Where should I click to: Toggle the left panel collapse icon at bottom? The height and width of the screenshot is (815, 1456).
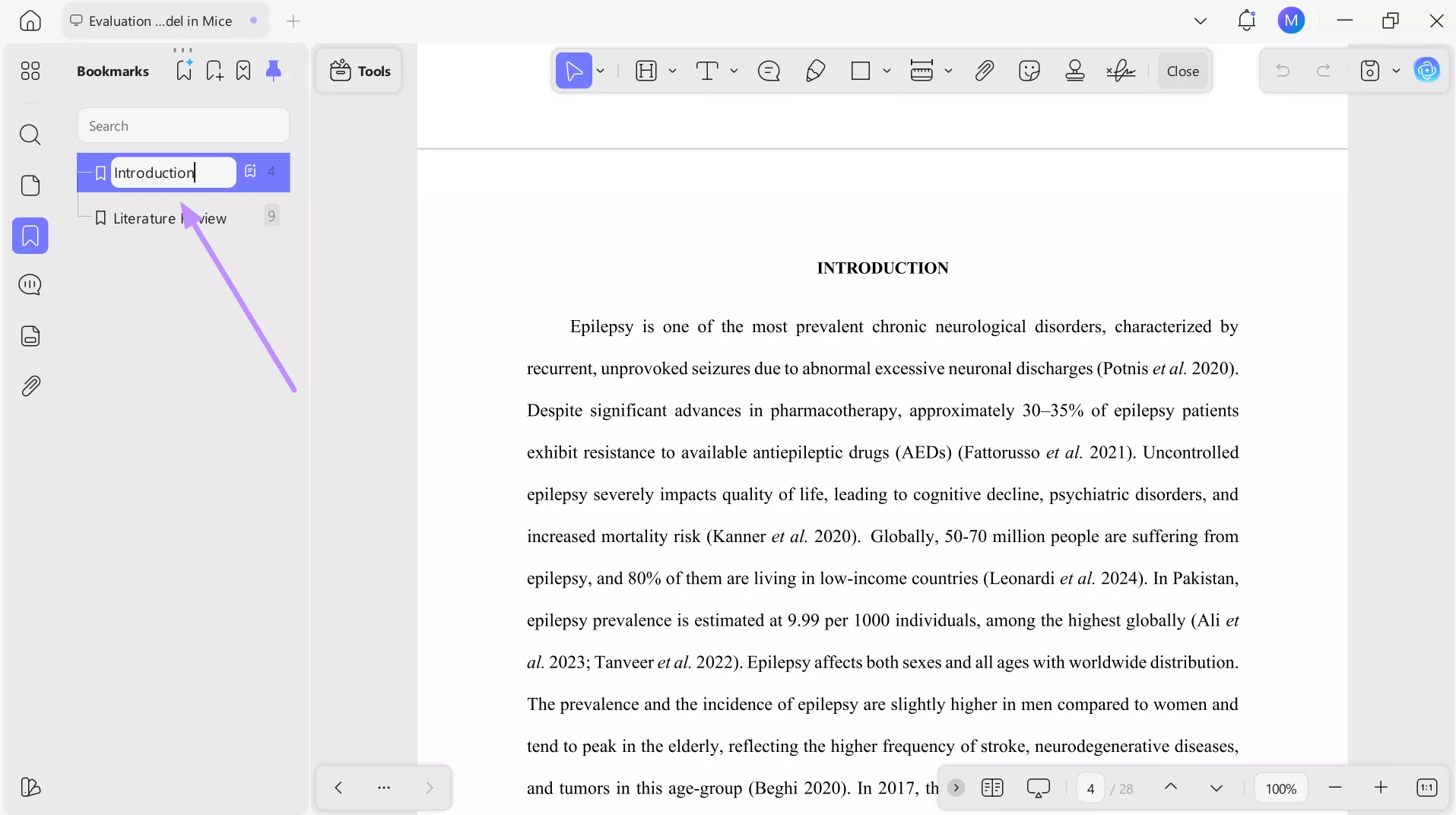pyautogui.click(x=30, y=787)
